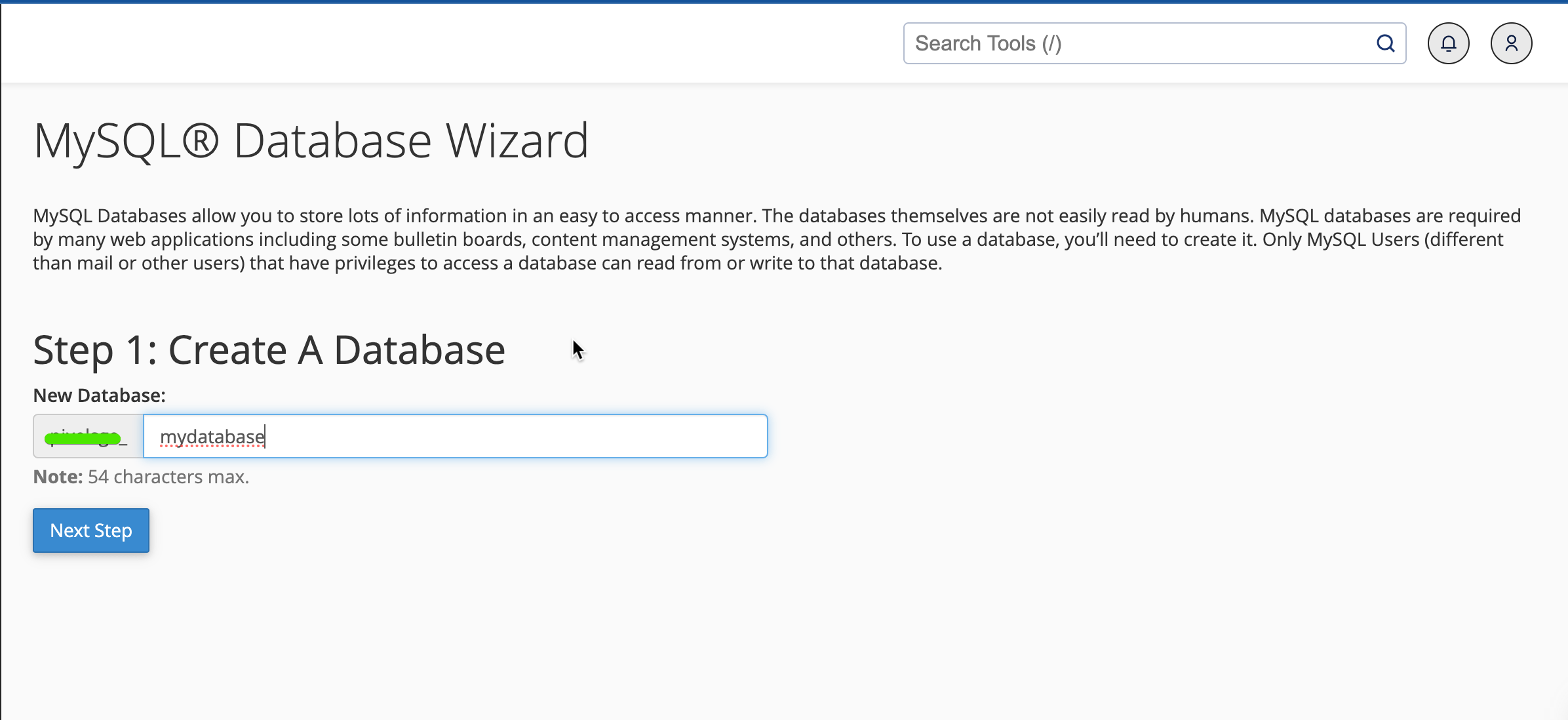
Task: Click the Search Tools (/) placeholder text
Action: [988, 43]
